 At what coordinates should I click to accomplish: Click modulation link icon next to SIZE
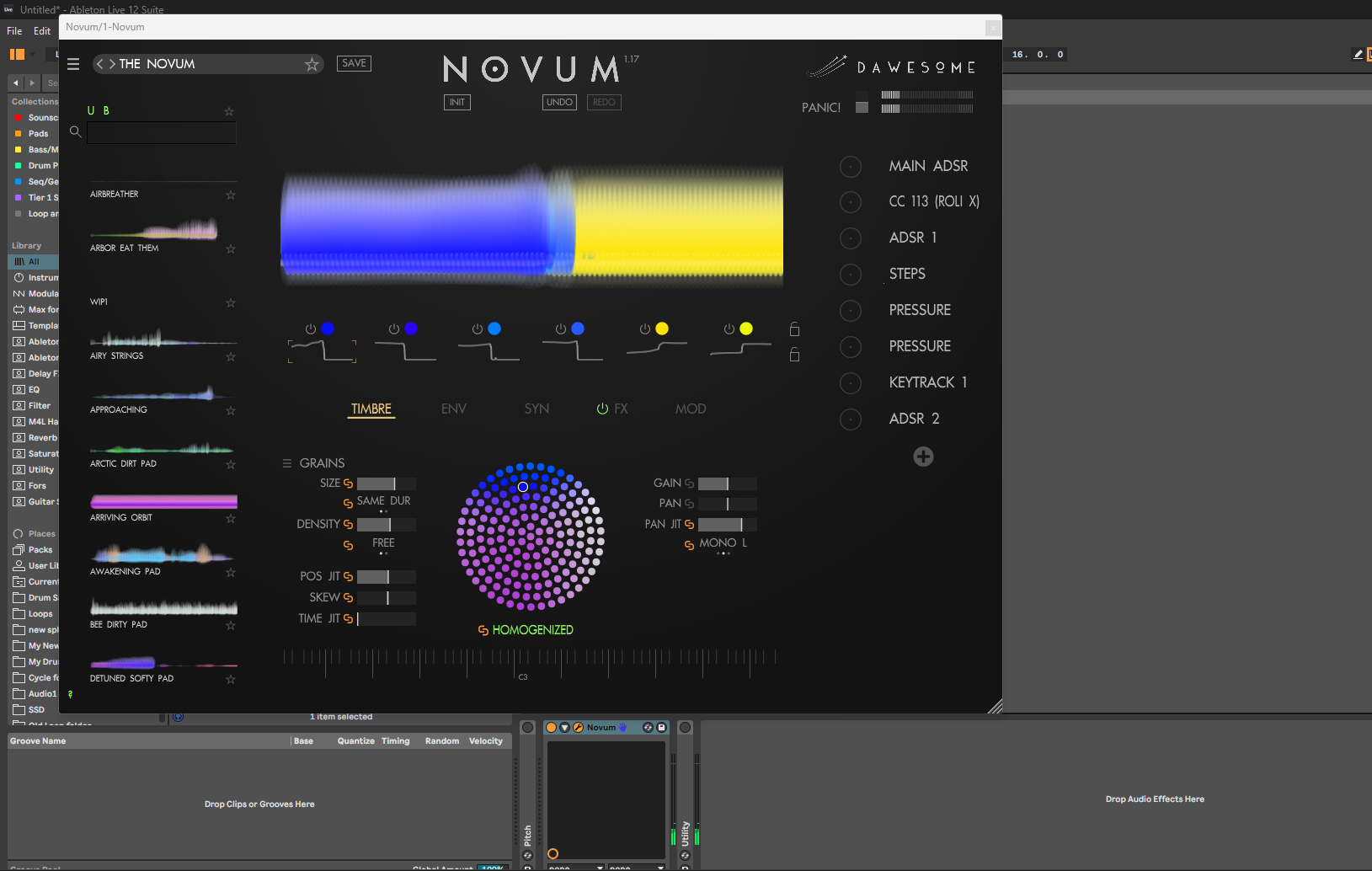(348, 484)
